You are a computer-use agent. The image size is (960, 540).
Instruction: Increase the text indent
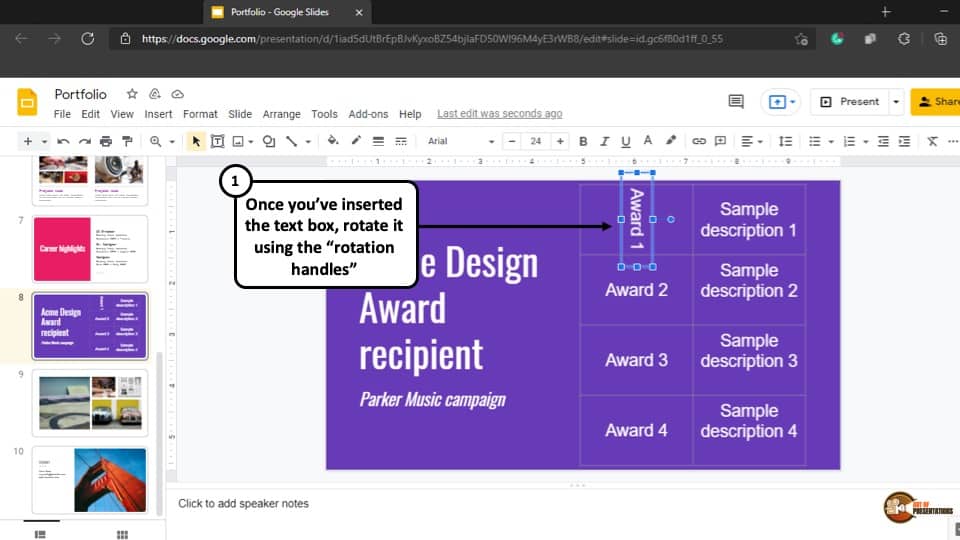click(x=904, y=141)
